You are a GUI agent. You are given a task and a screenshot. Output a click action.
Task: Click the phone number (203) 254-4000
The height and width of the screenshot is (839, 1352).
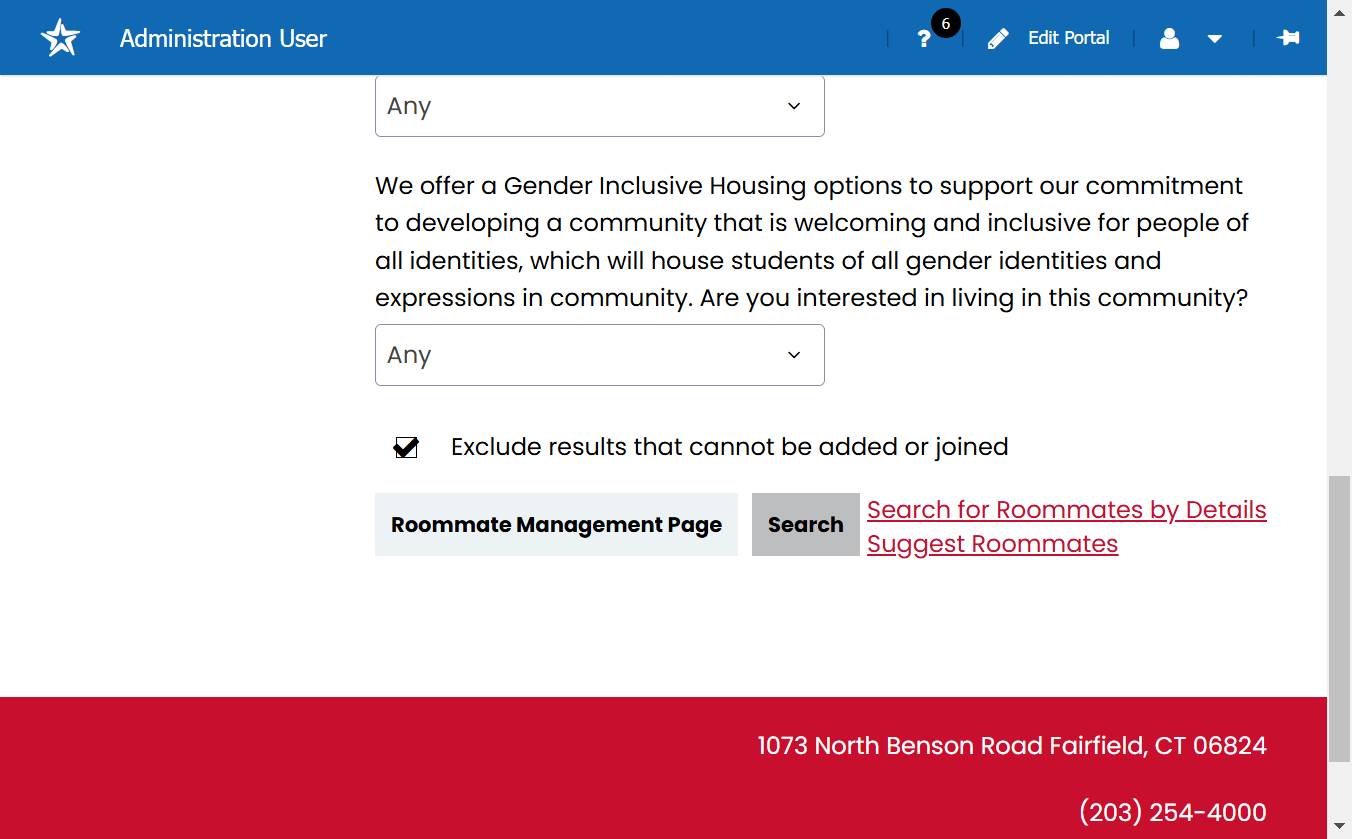(x=1172, y=813)
